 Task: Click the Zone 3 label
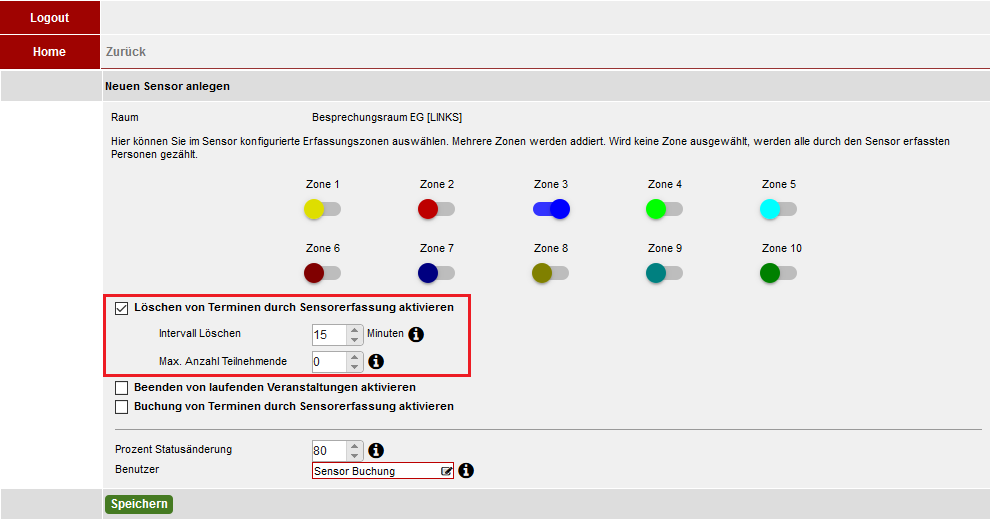(550, 184)
